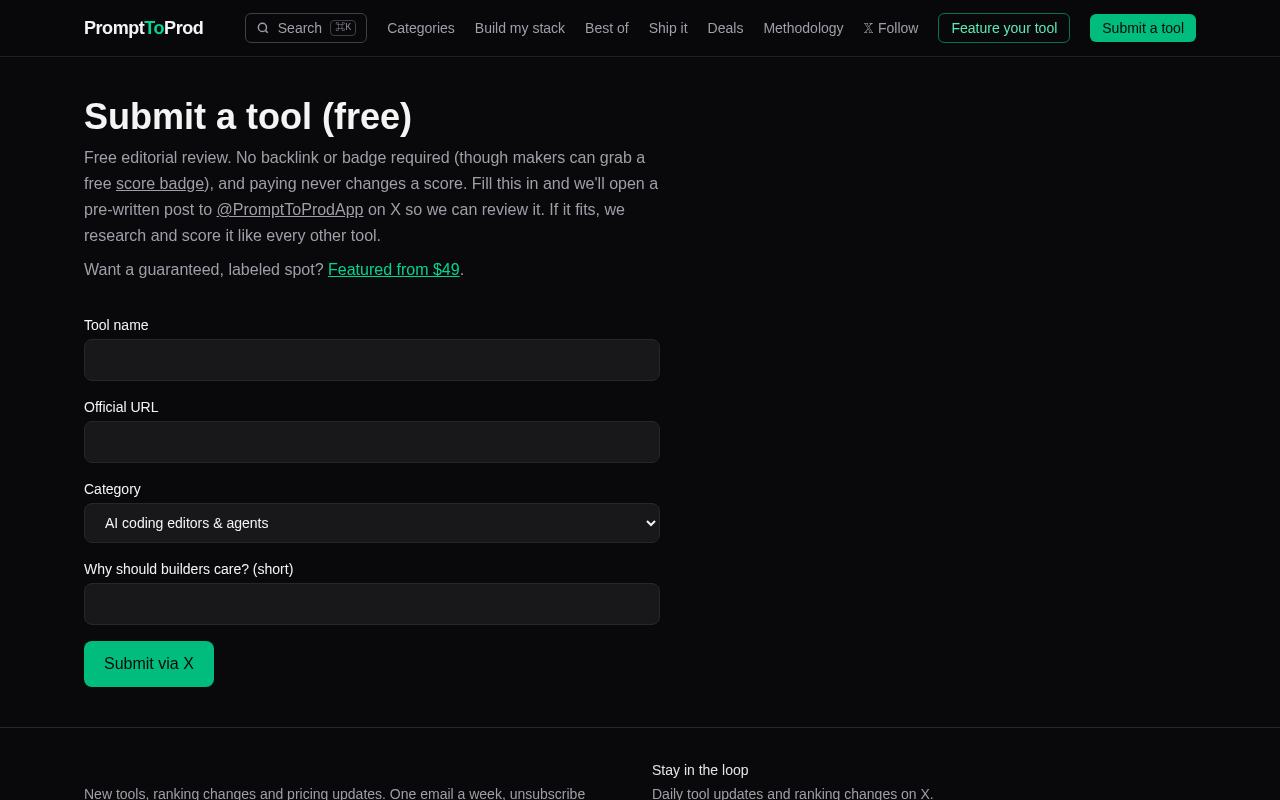Focus the Why should builders care field

(x=372, y=604)
